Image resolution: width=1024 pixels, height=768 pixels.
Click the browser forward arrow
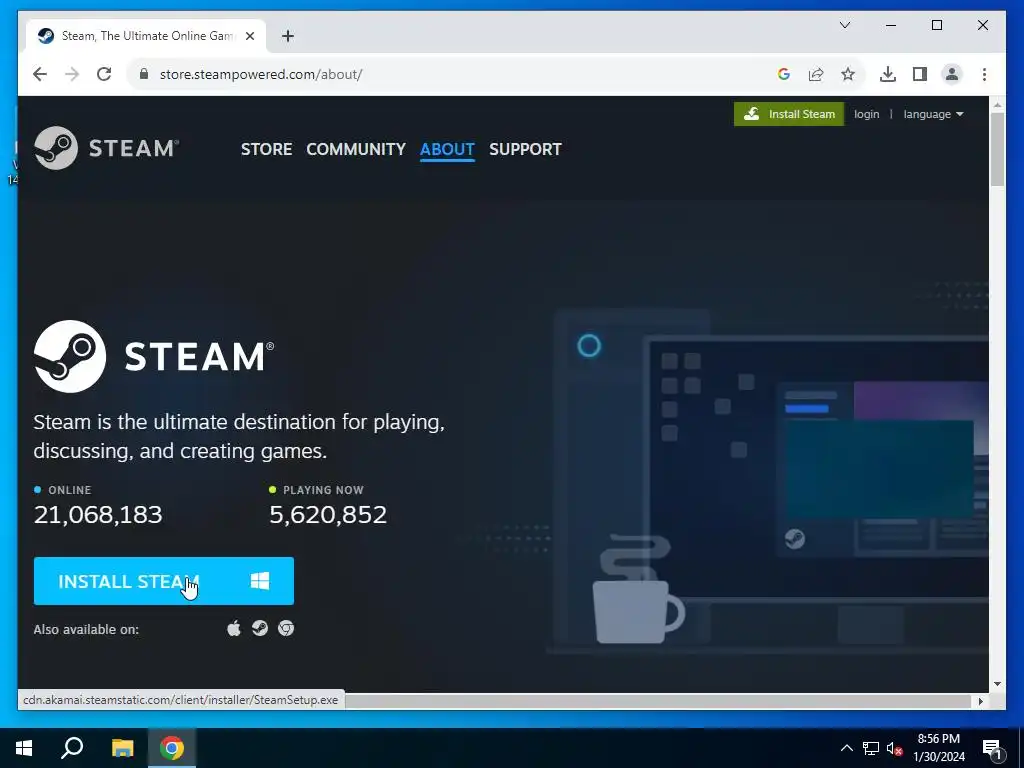[72, 74]
